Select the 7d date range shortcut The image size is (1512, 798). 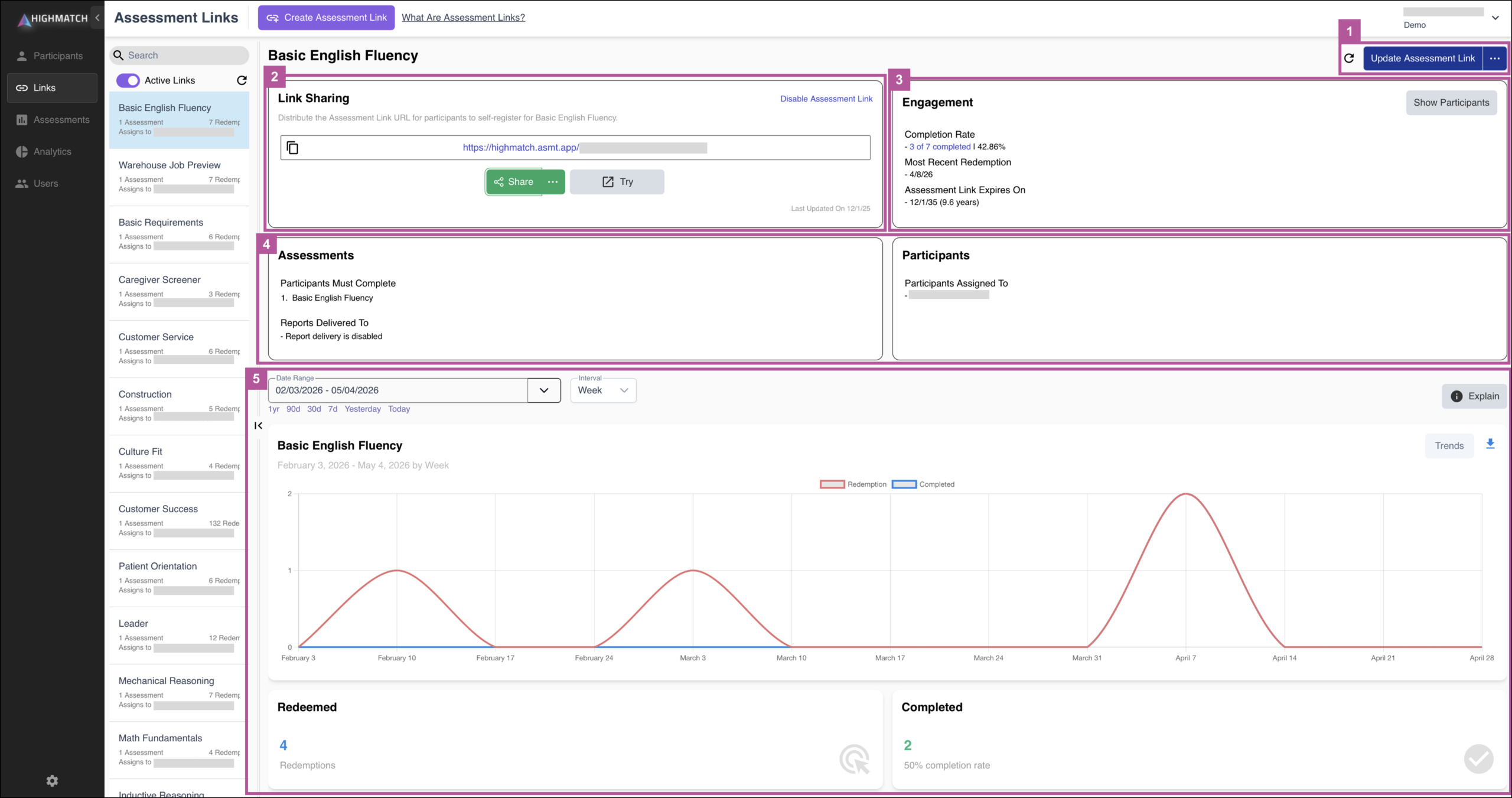tap(333, 409)
